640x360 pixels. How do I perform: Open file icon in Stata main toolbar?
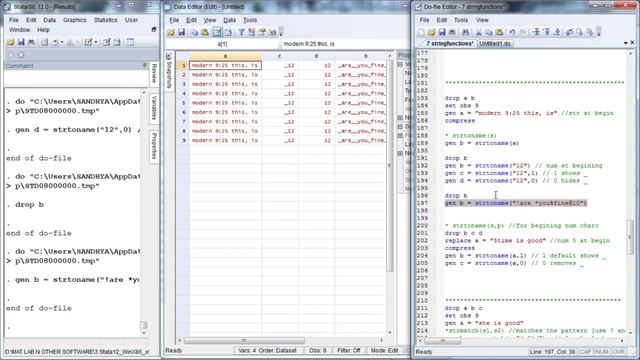click(11, 42)
